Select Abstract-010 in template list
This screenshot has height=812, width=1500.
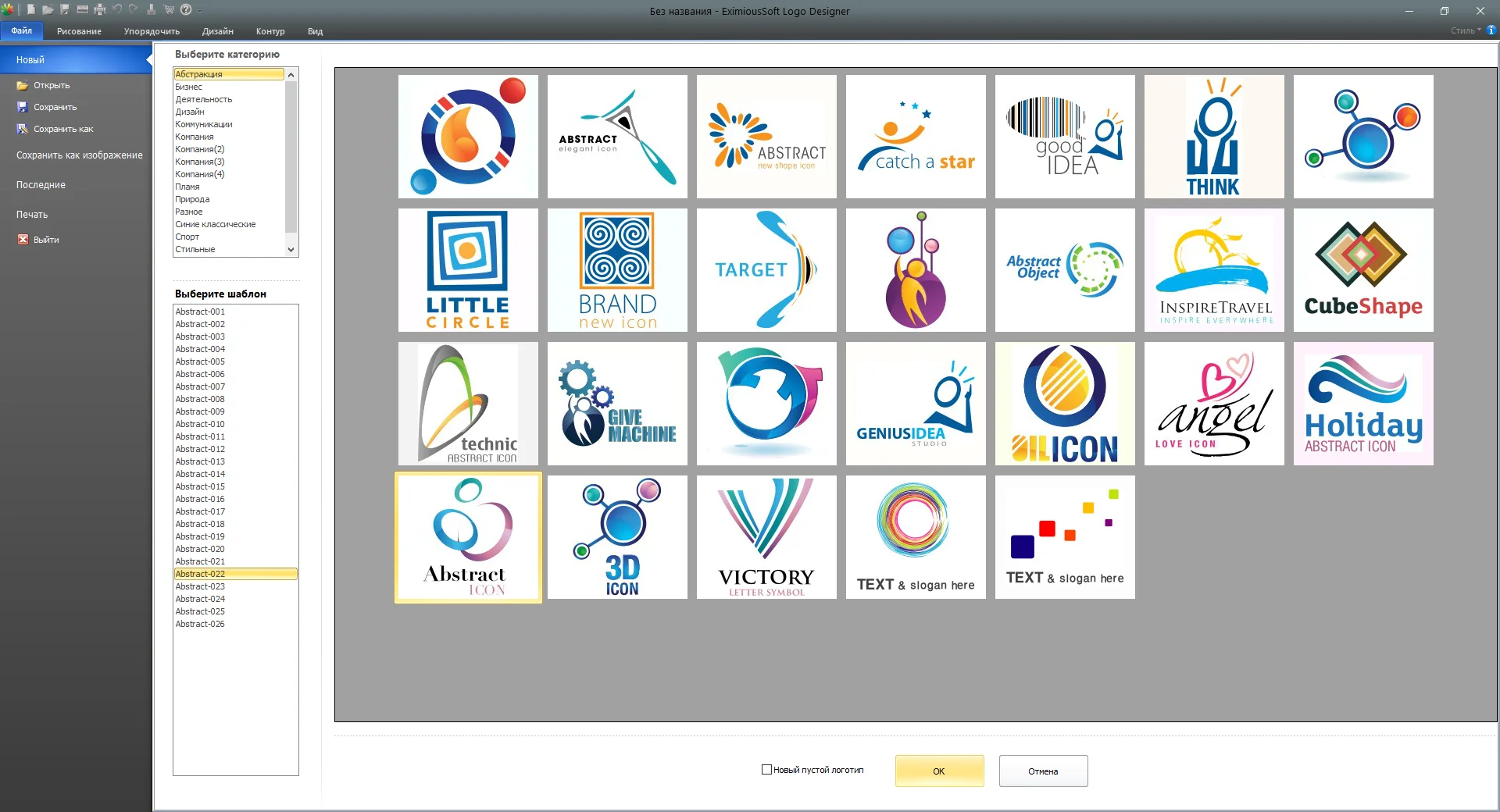click(200, 424)
